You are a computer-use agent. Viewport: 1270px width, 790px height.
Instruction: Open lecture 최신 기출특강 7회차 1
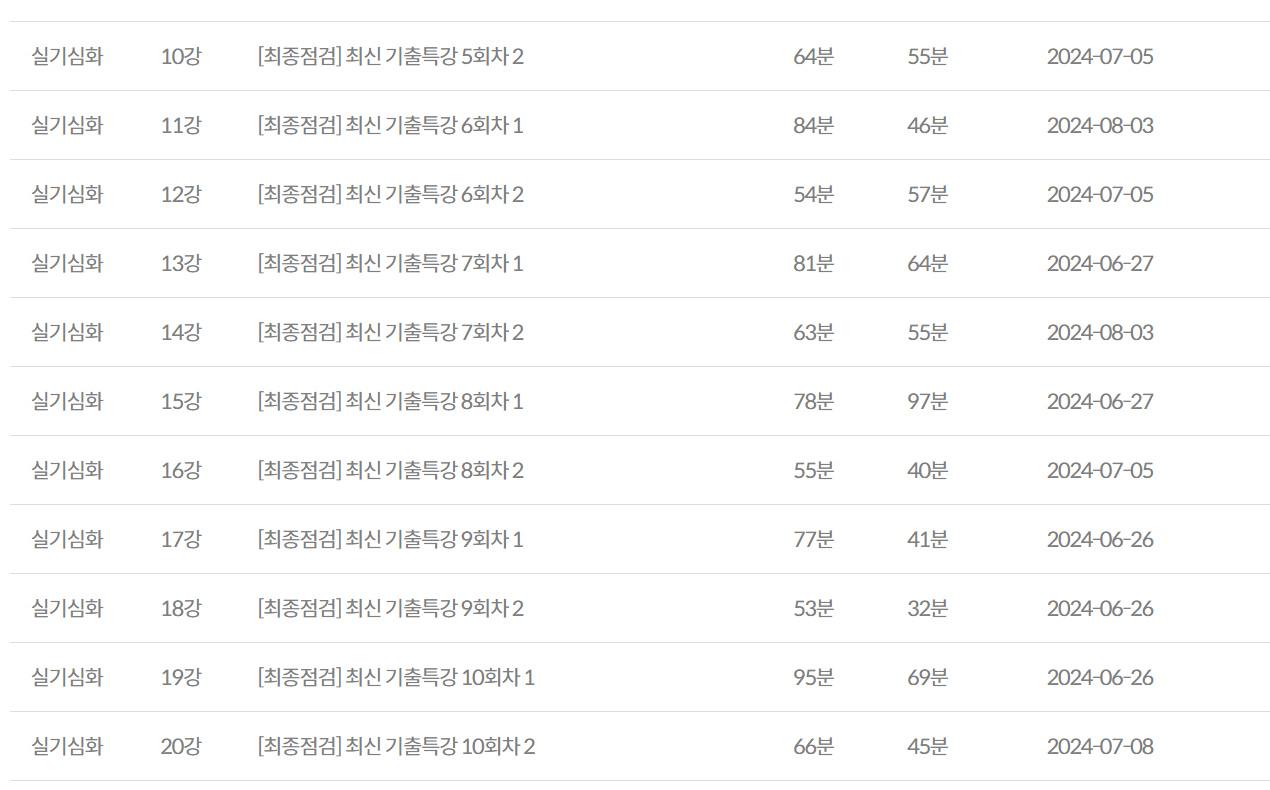(x=390, y=263)
